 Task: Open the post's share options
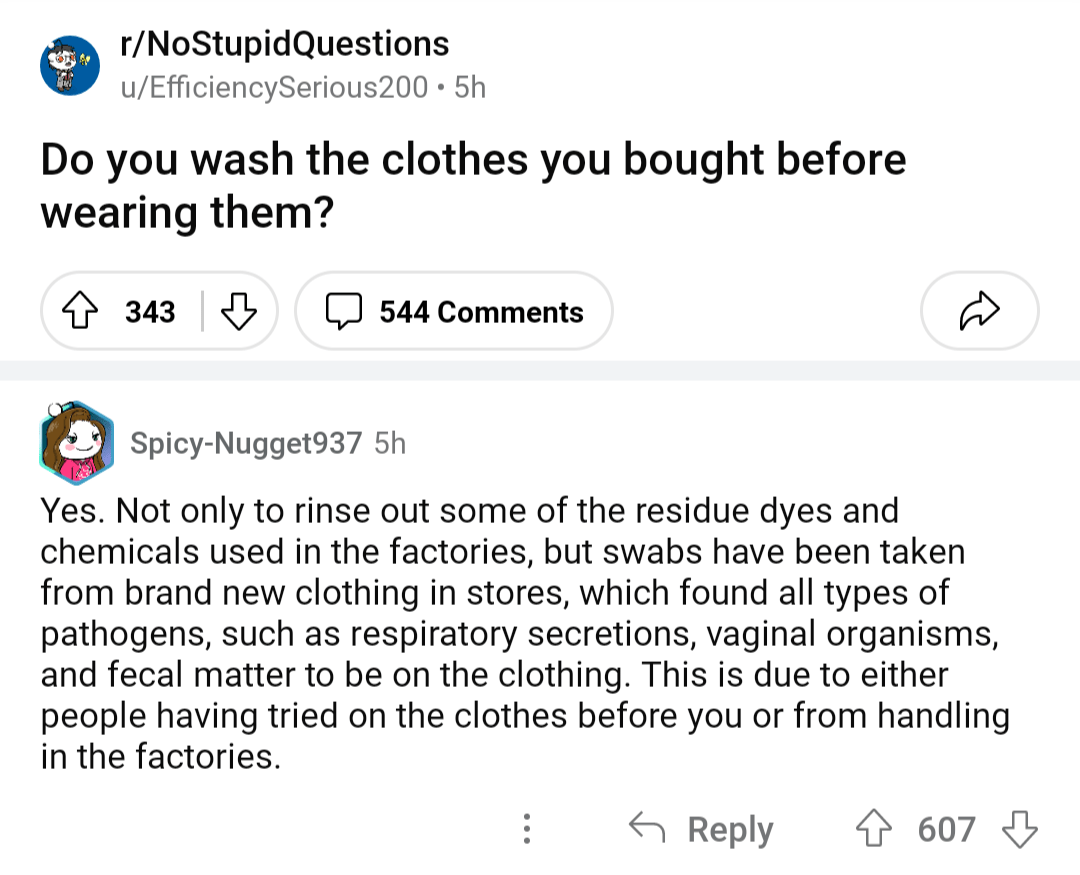[x=978, y=311]
